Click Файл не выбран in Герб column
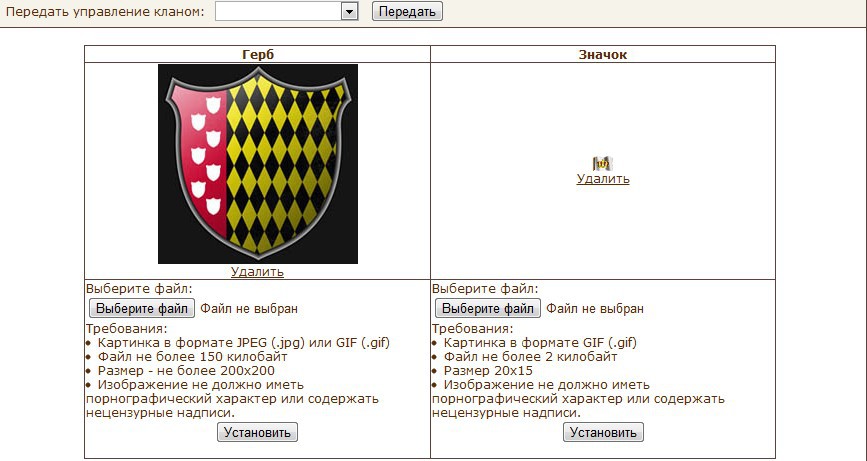 click(x=249, y=308)
